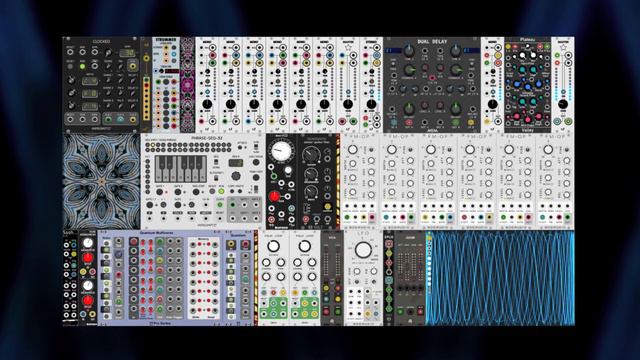The width and height of the screenshot is (640, 360).
Task: Click the first white key on Phrase-Seq-32's keyboard
Action: [x=160, y=169]
